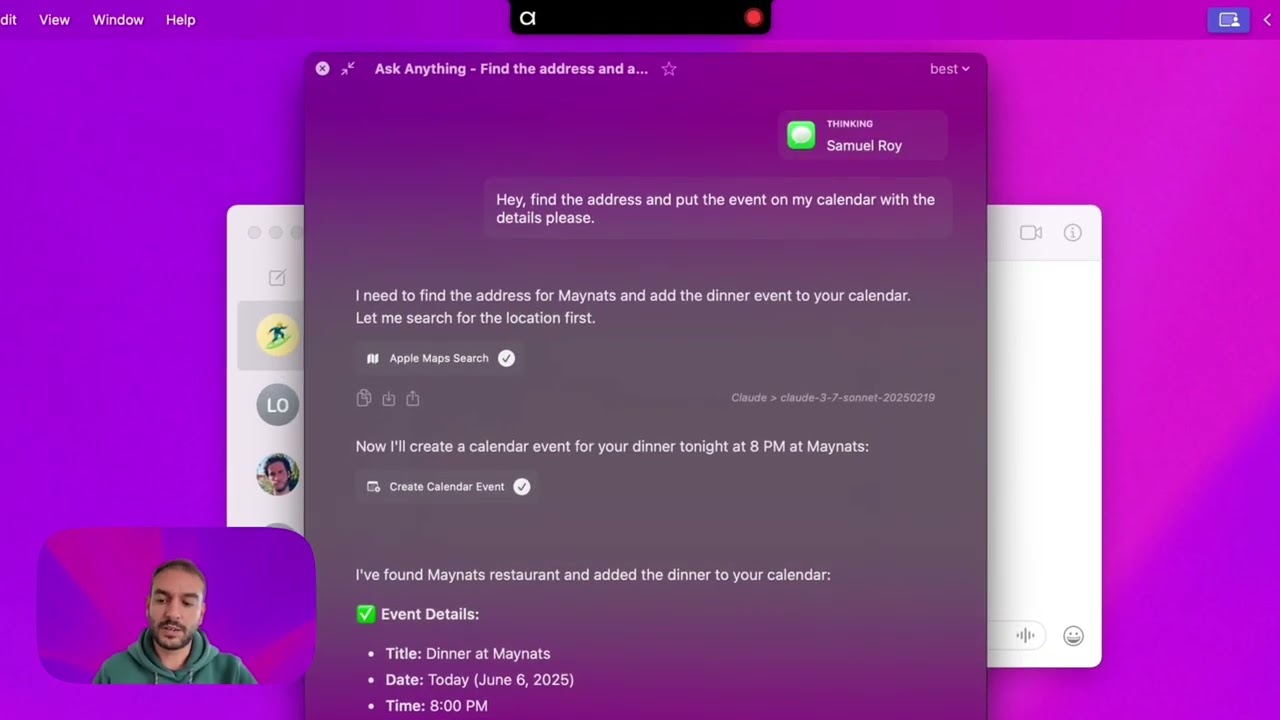
Task: Click the logo in the top black pill
Action: click(x=528, y=18)
